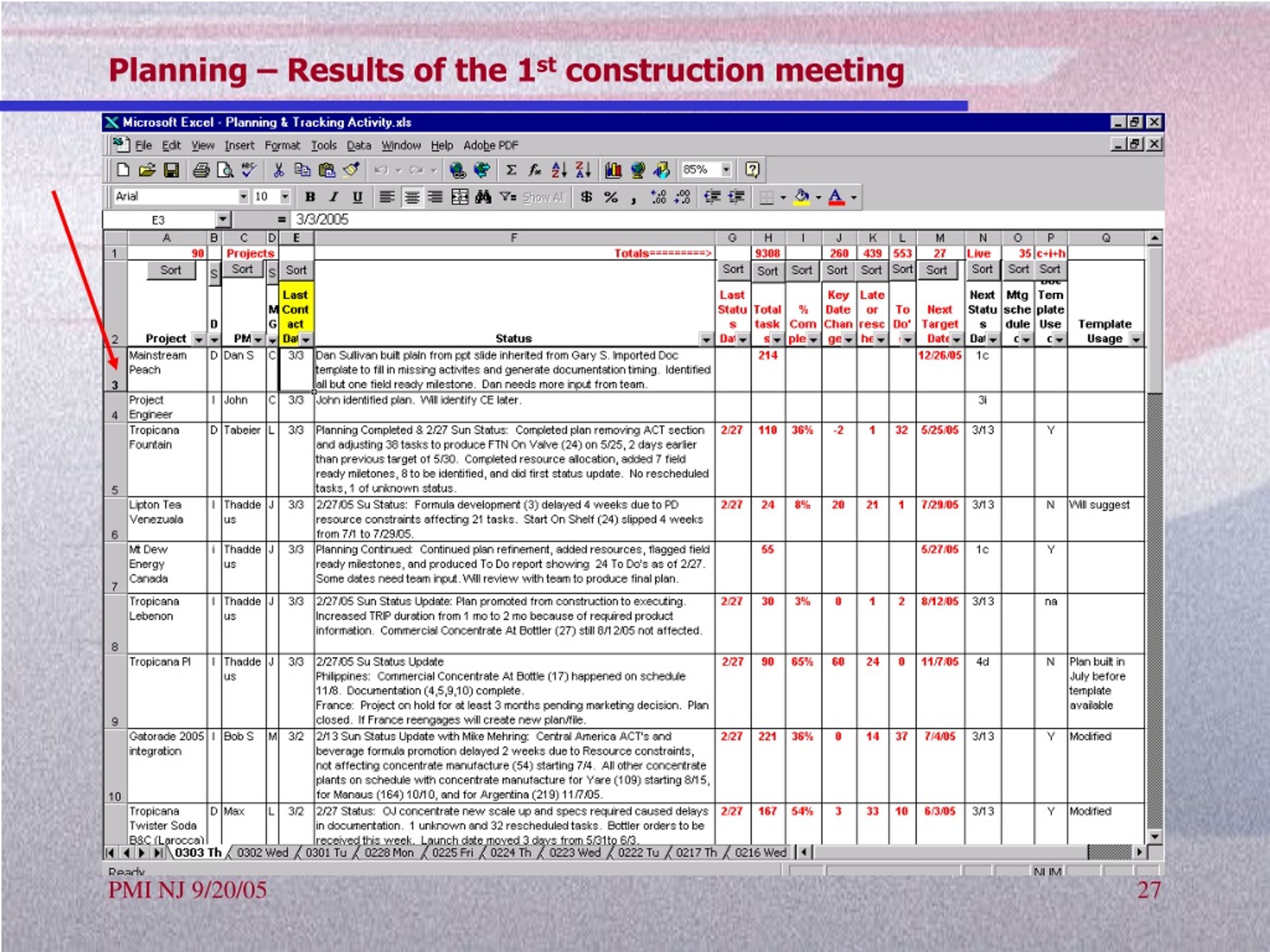The width and height of the screenshot is (1270, 952).
Task: Click the Open folder icon
Action: (x=147, y=170)
